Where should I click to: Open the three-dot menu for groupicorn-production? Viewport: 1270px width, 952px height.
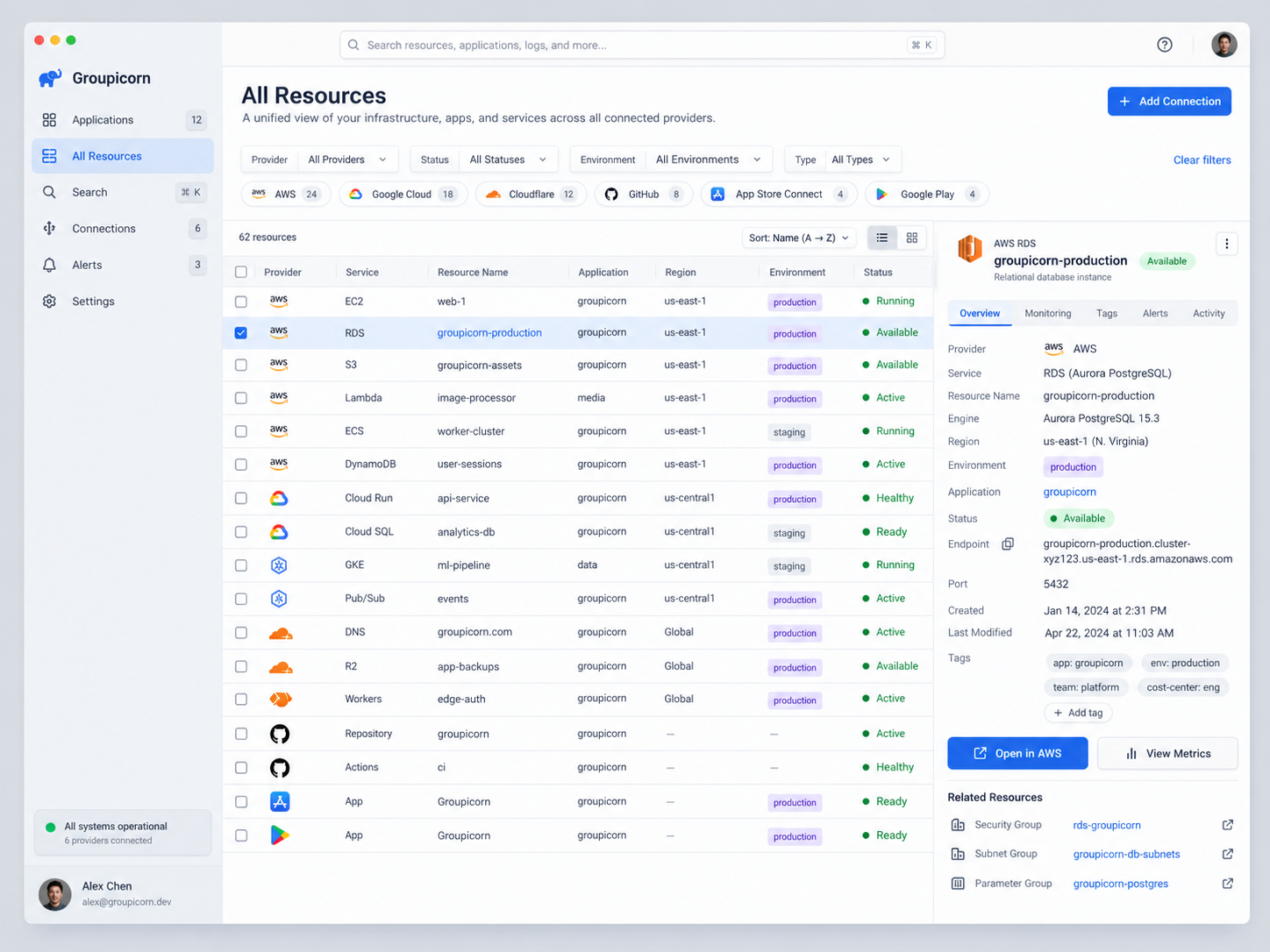coord(1227,245)
